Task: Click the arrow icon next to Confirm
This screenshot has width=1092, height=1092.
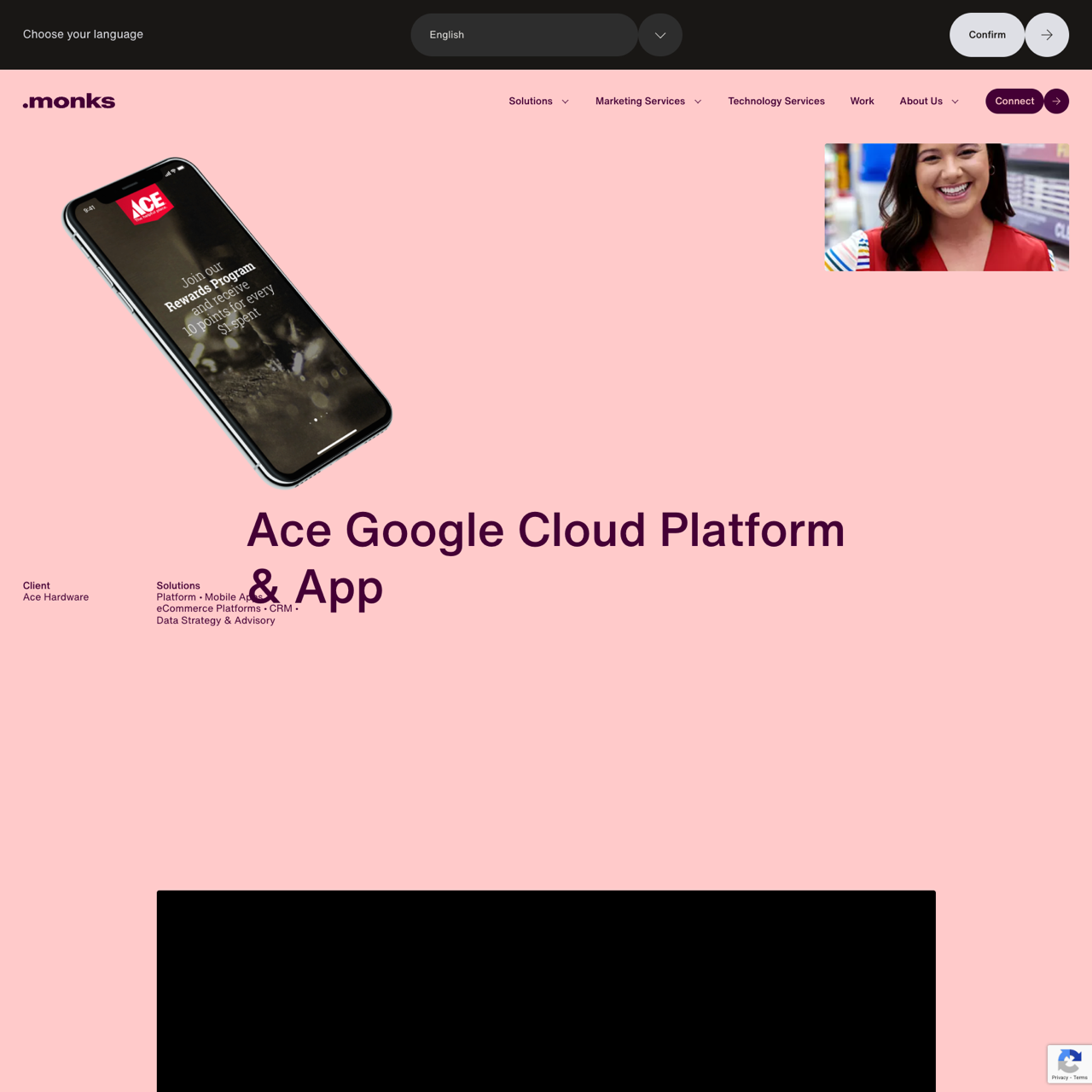Action: [1047, 35]
